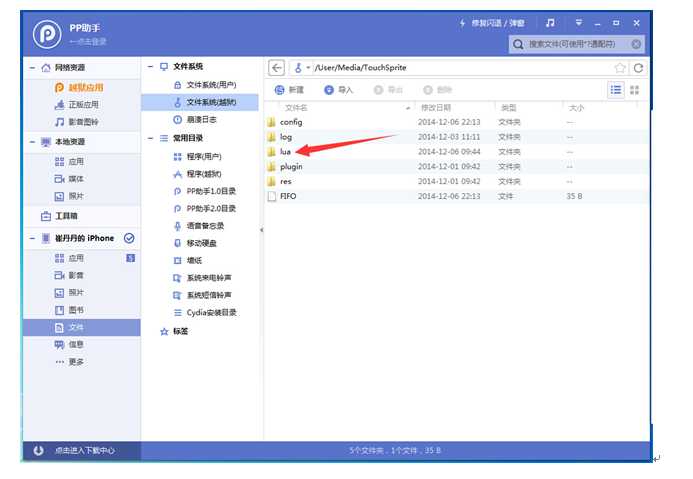Open the 越狱应用 jailbreak apps section

click(x=80, y=87)
